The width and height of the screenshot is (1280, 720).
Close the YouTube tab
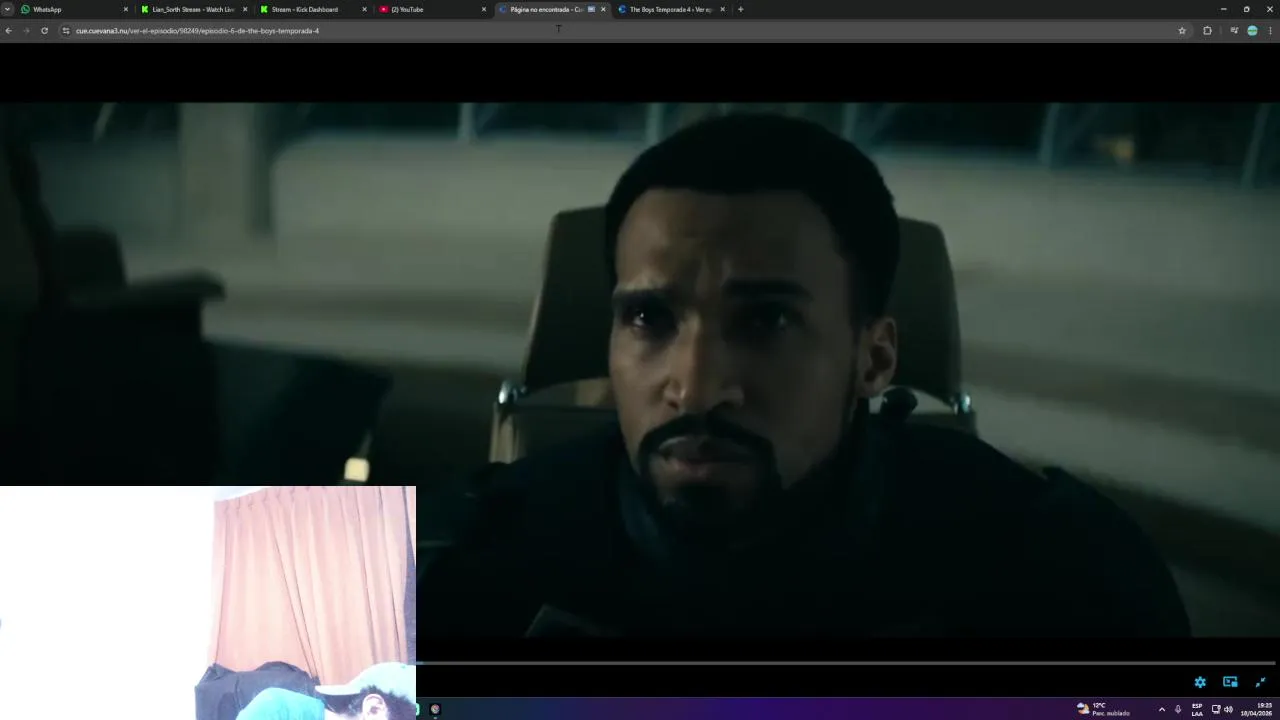(x=484, y=9)
